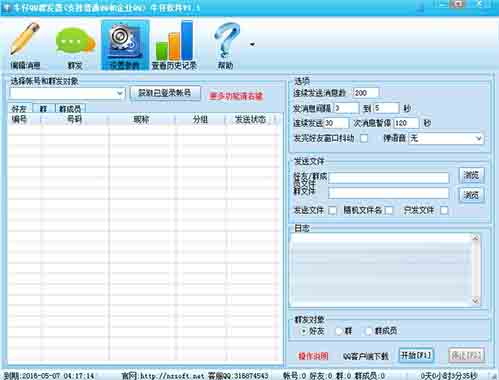Enable the 发送文件 checkbox
The image size is (499, 380).
coord(332,210)
